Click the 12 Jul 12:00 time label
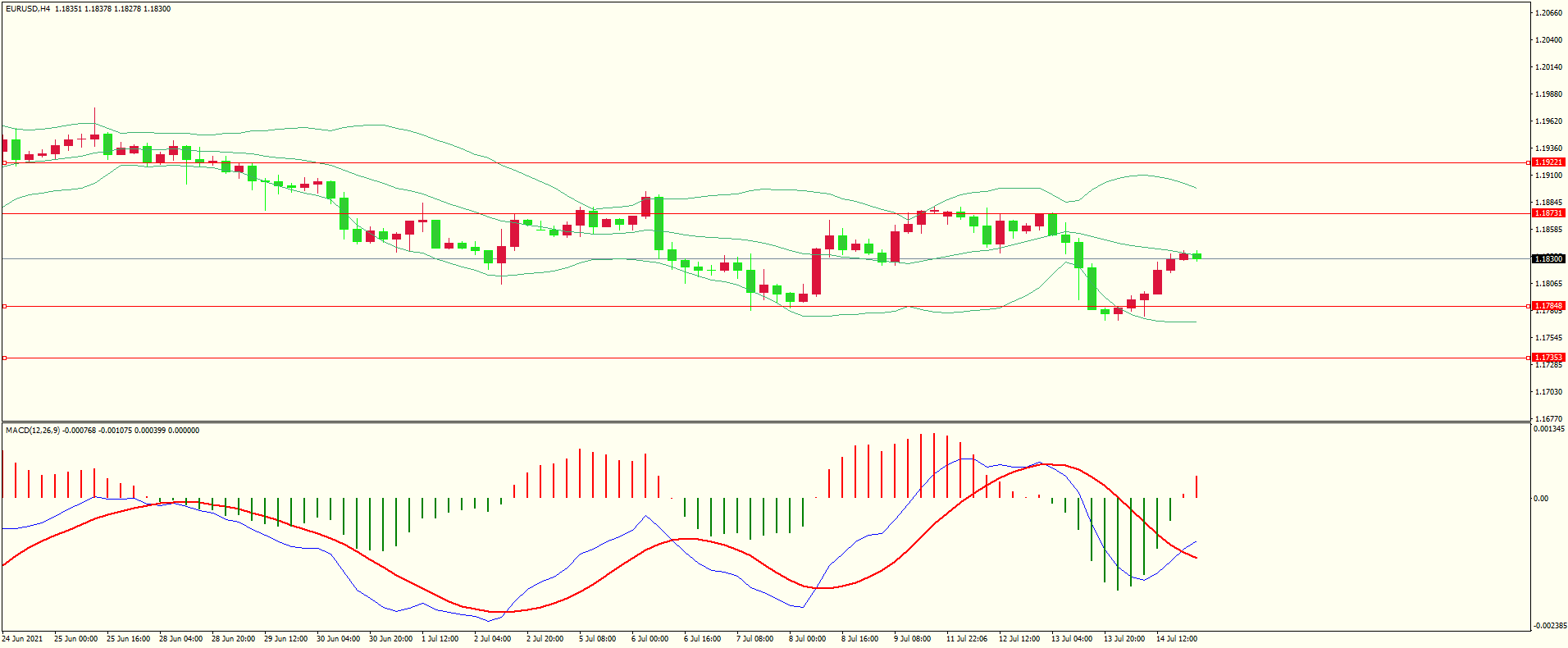 pos(1019,639)
